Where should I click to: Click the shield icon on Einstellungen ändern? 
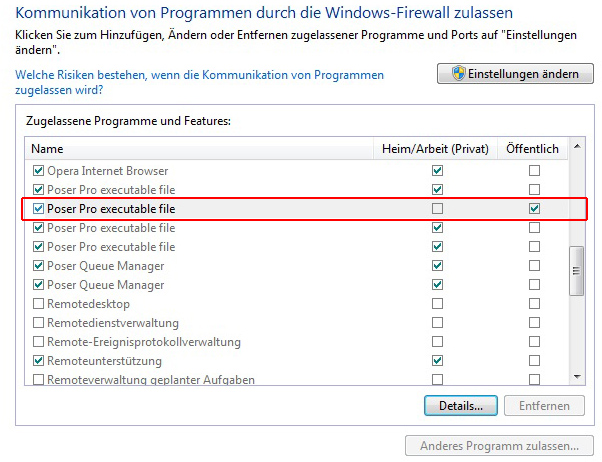pos(458,73)
